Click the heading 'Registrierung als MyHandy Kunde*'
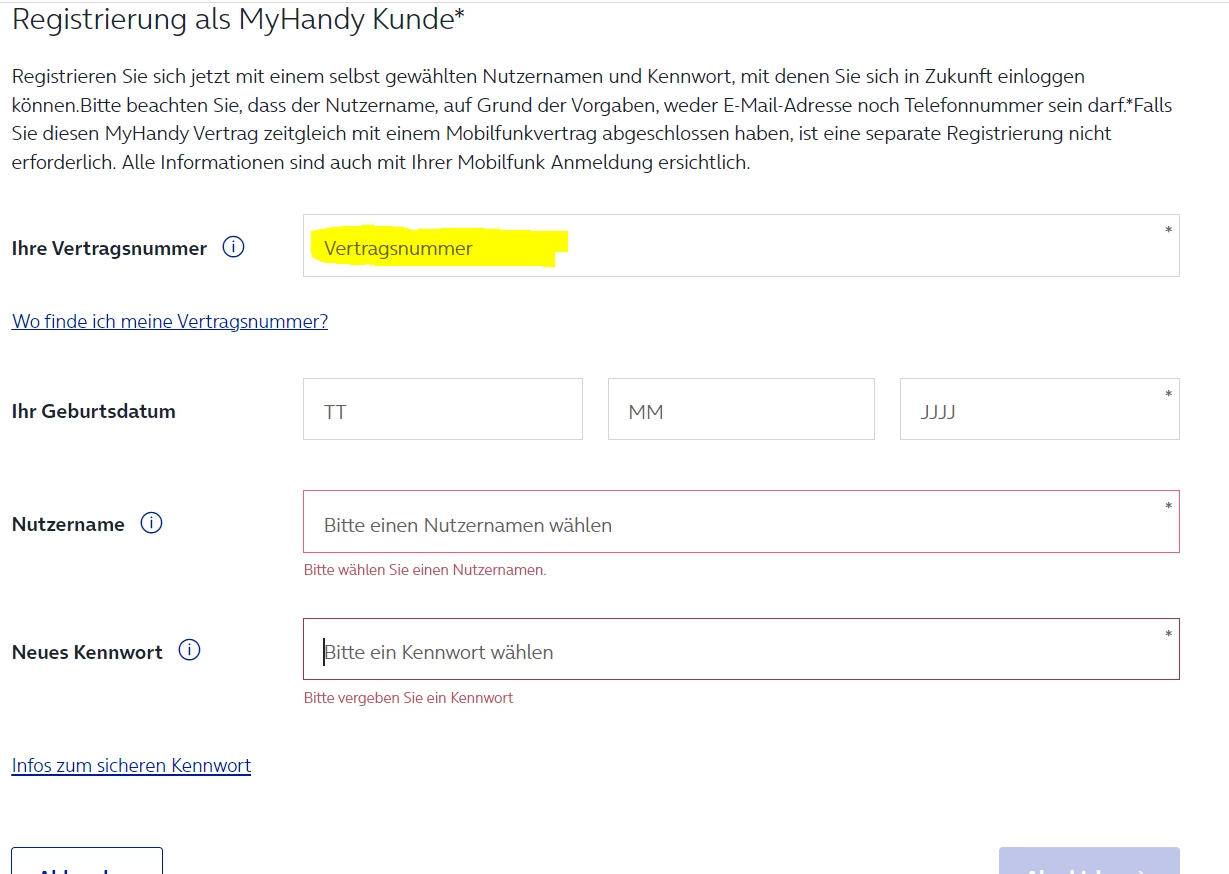The width and height of the screenshot is (1229, 874). click(239, 20)
